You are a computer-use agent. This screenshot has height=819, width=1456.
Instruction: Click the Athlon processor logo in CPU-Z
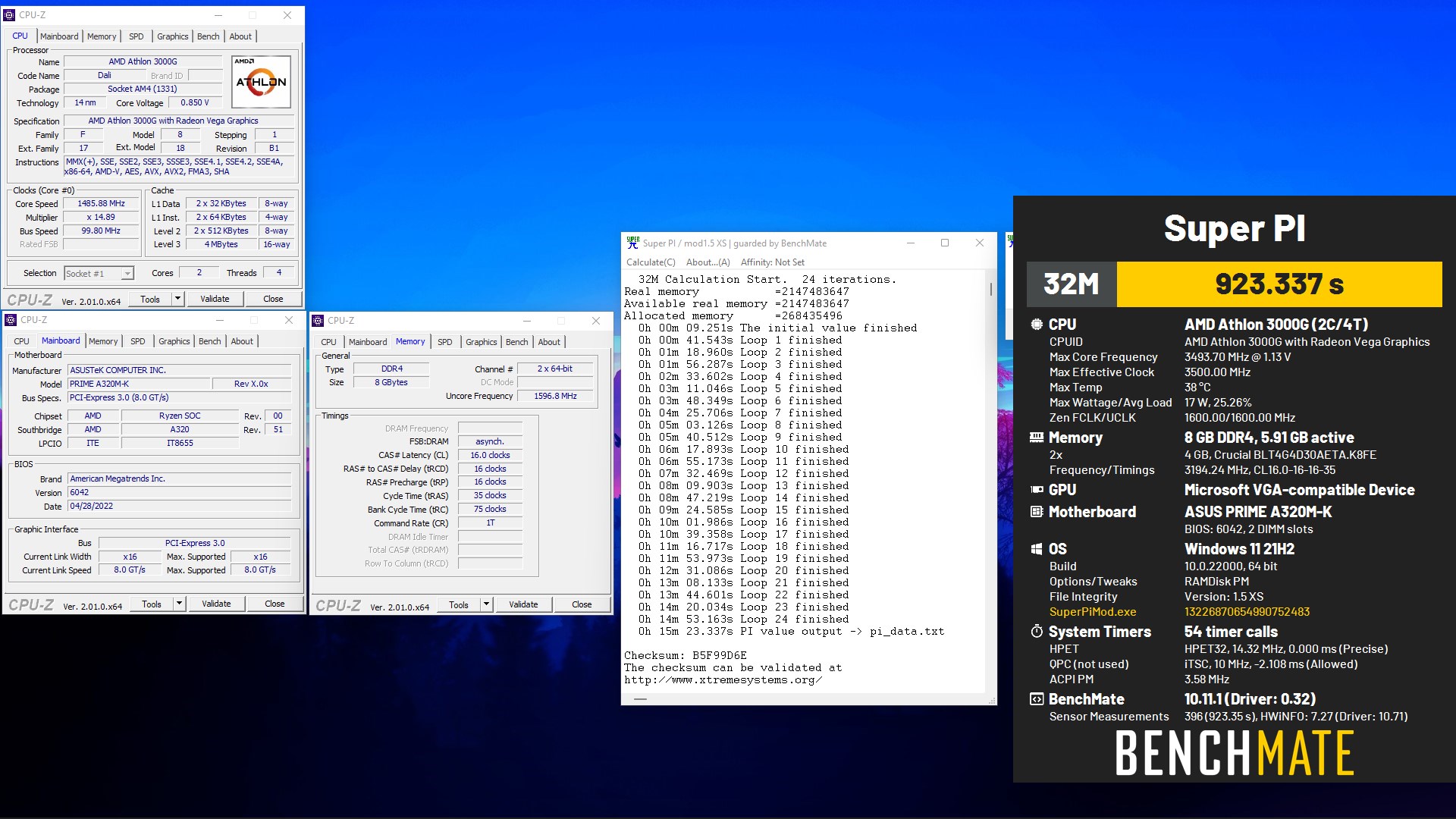click(261, 81)
